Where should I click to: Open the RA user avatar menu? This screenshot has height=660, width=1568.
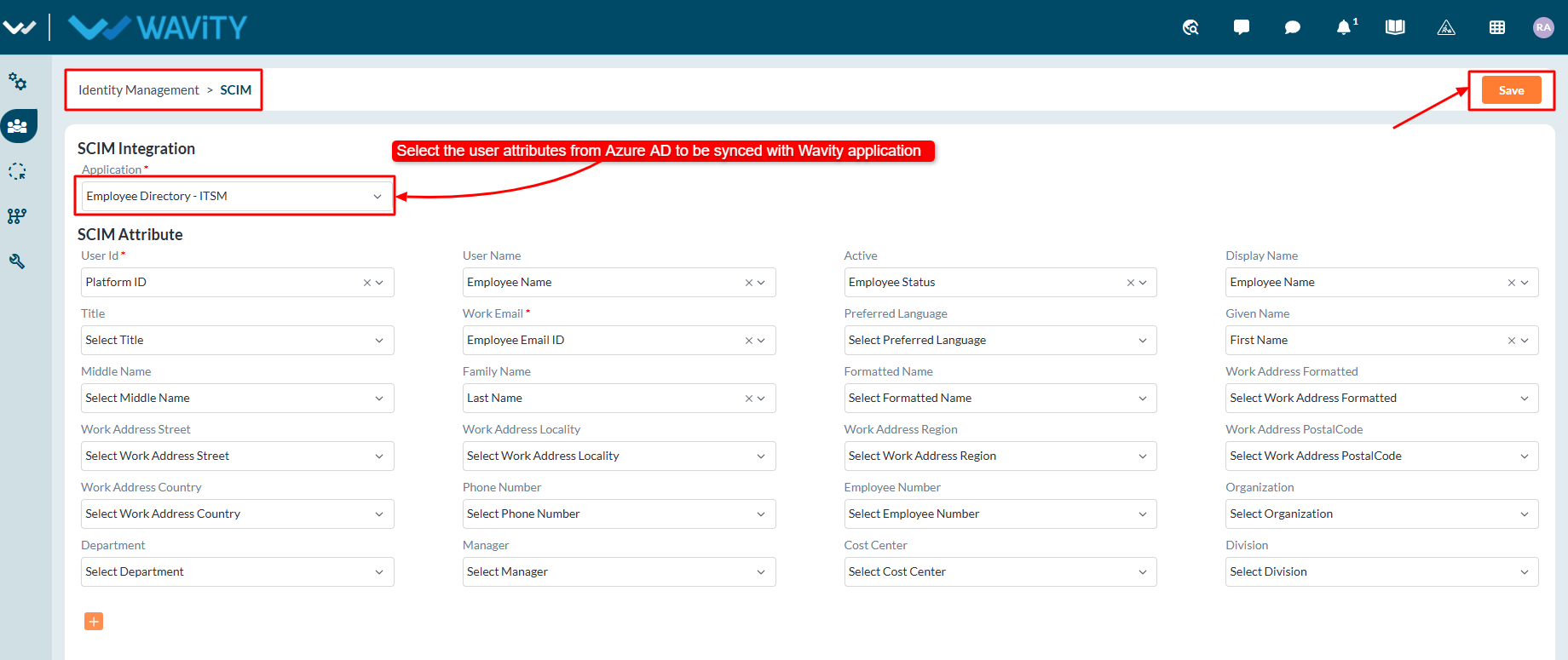click(x=1543, y=27)
